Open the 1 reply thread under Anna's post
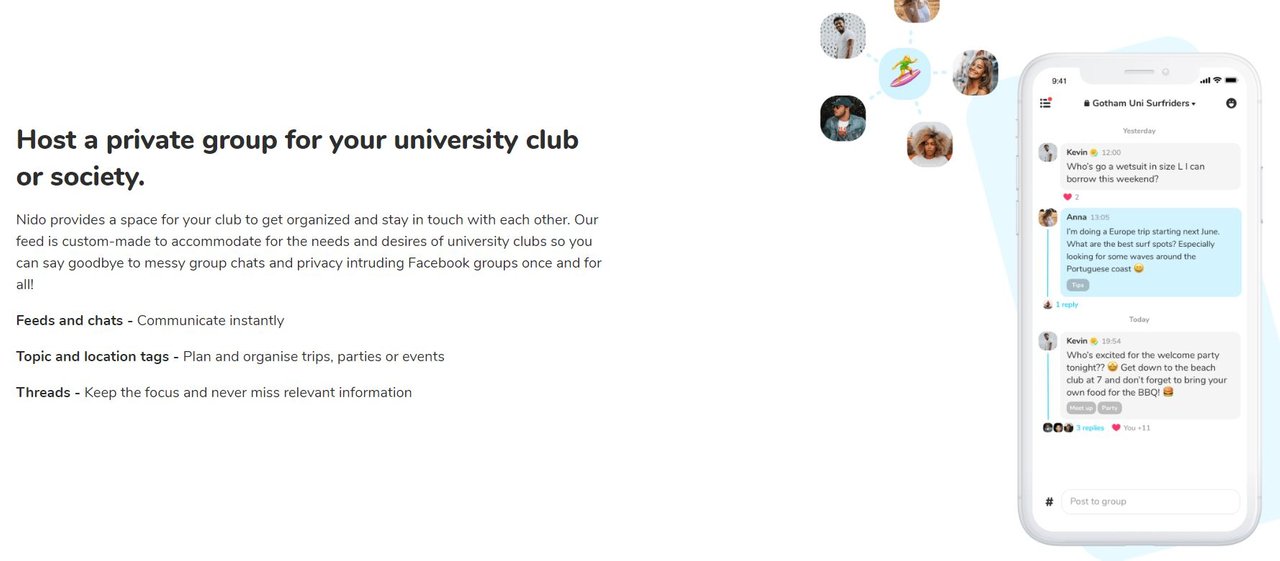Viewport: 1280px width, 561px height. tap(1066, 305)
